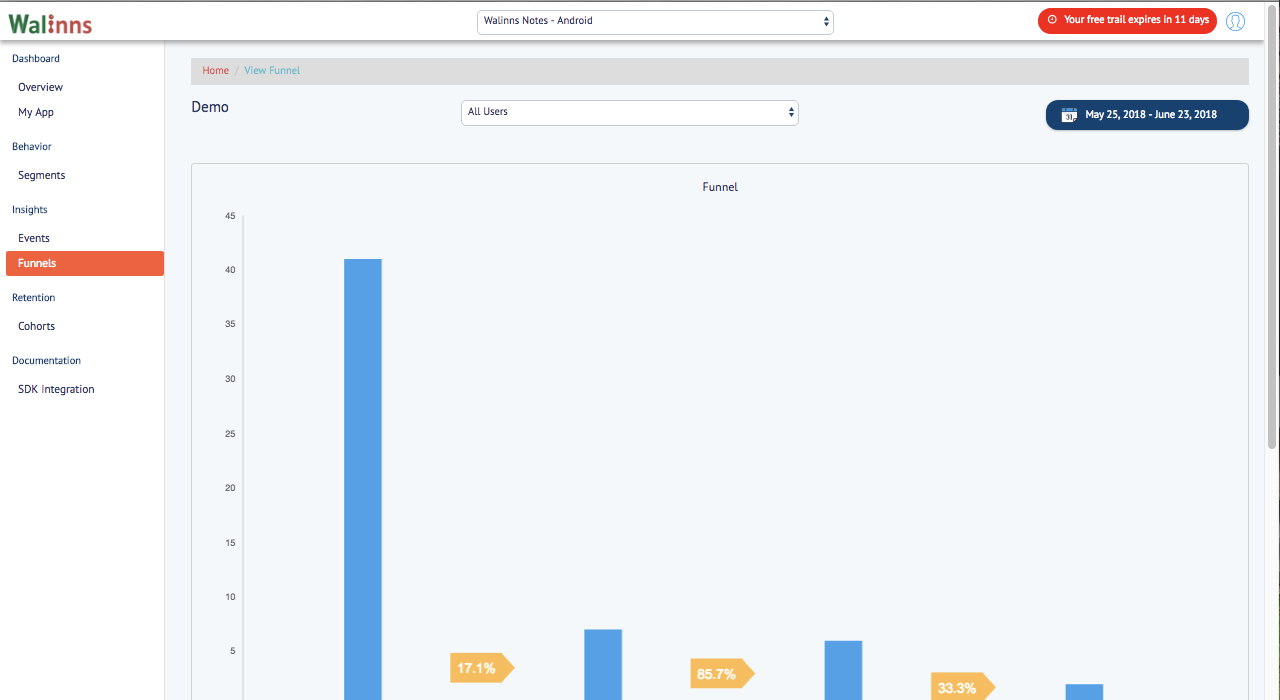Click the 17.1% conversion label

click(482, 668)
